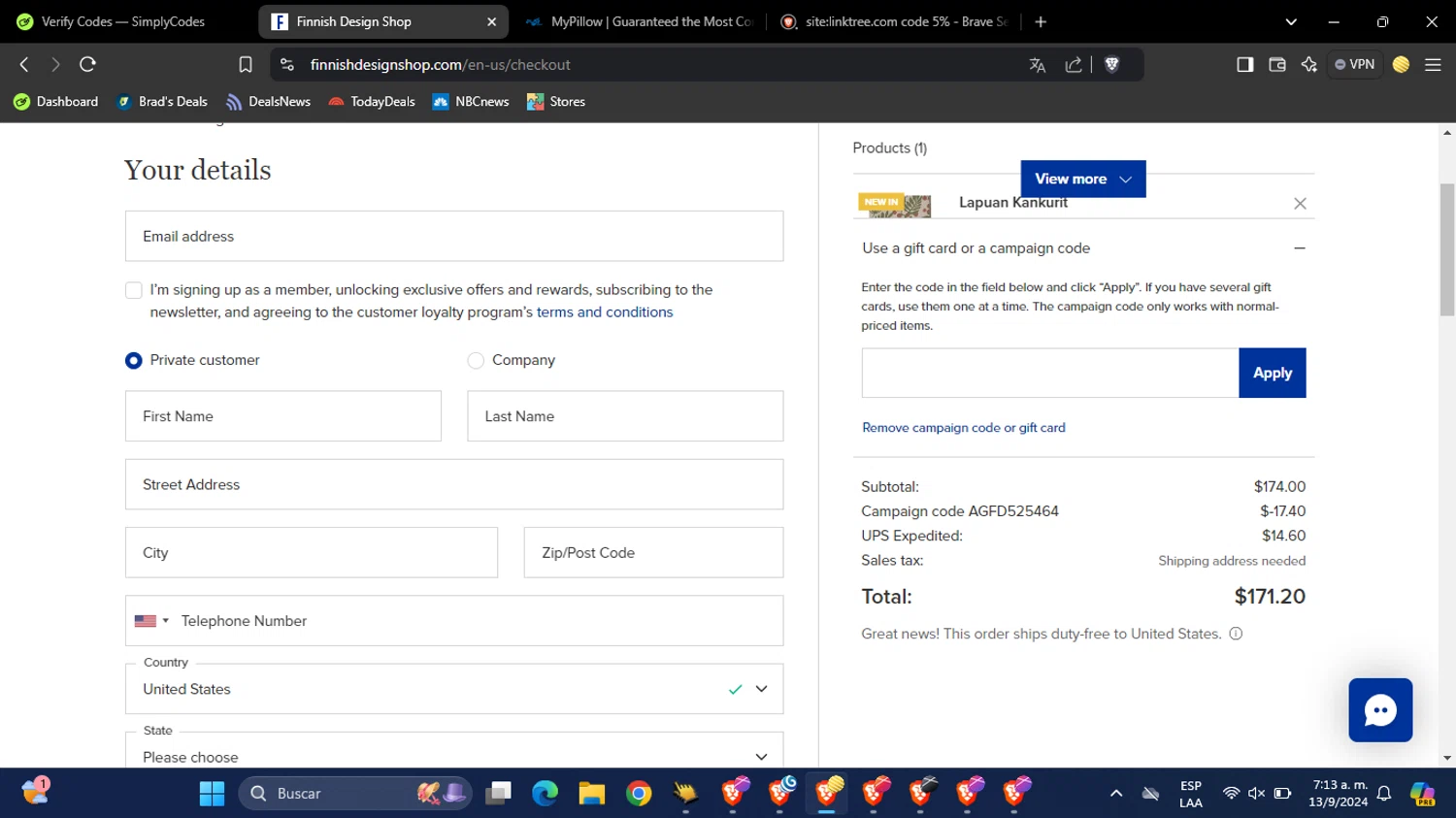Expand the View more dropdown
Screen dimensions: 1456x818
[x=1083, y=179]
